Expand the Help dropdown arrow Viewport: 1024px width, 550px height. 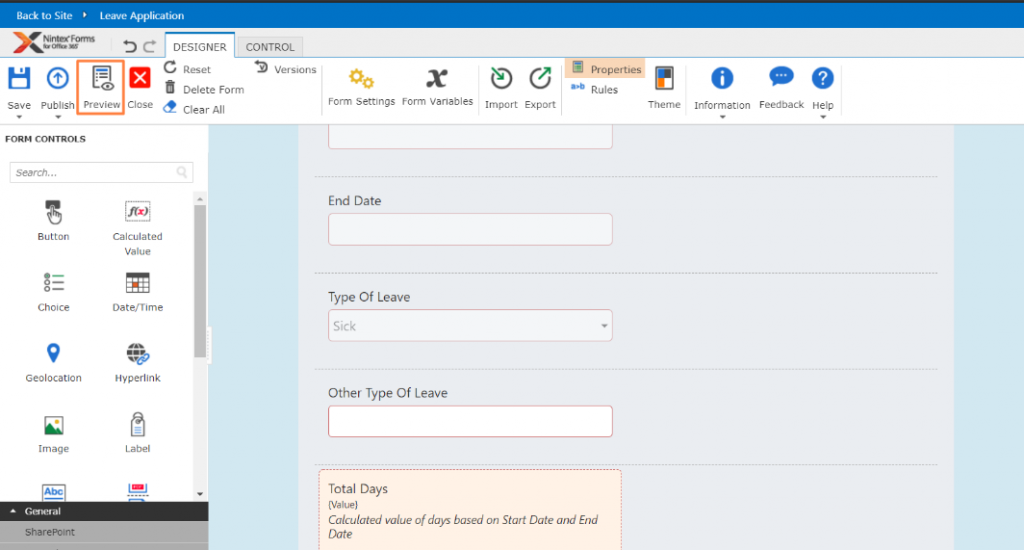[x=823, y=117]
